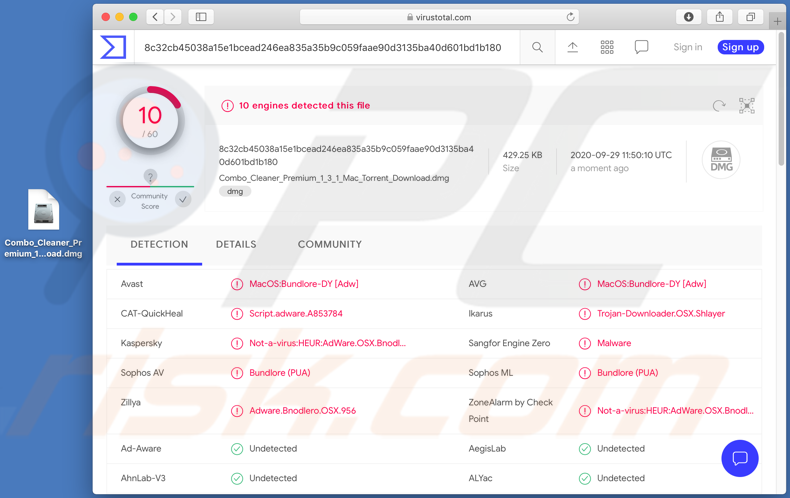Switch to the DETECTION tab
This screenshot has width=790, height=498.
[159, 244]
